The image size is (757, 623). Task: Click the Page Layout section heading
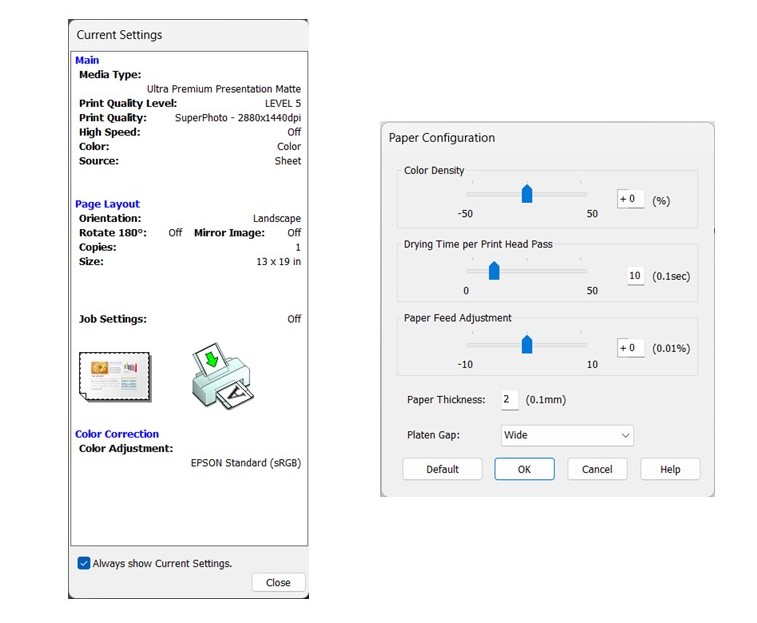tap(107, 204)
